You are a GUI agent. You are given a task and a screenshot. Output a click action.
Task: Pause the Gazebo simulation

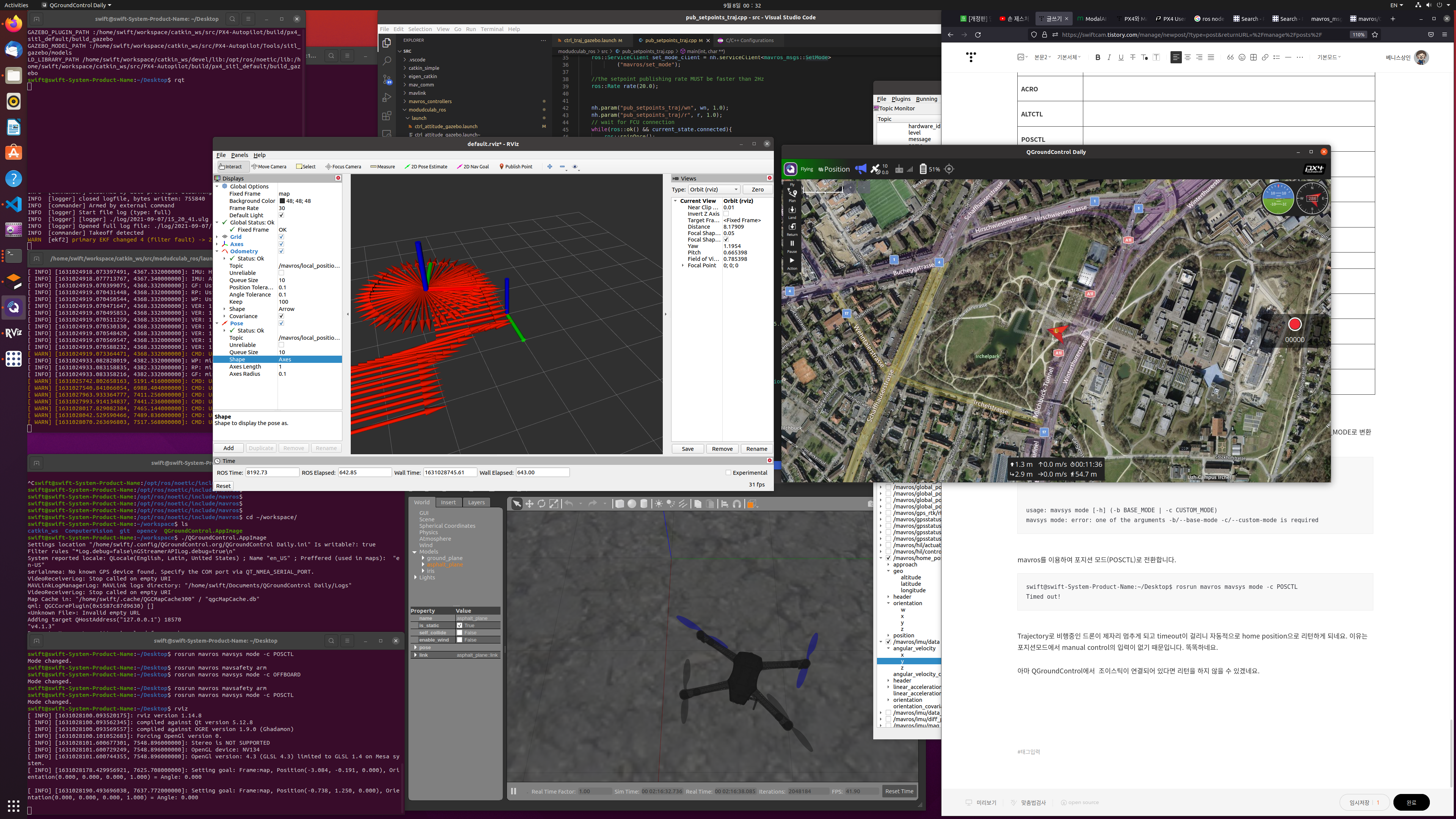point(513,791)
